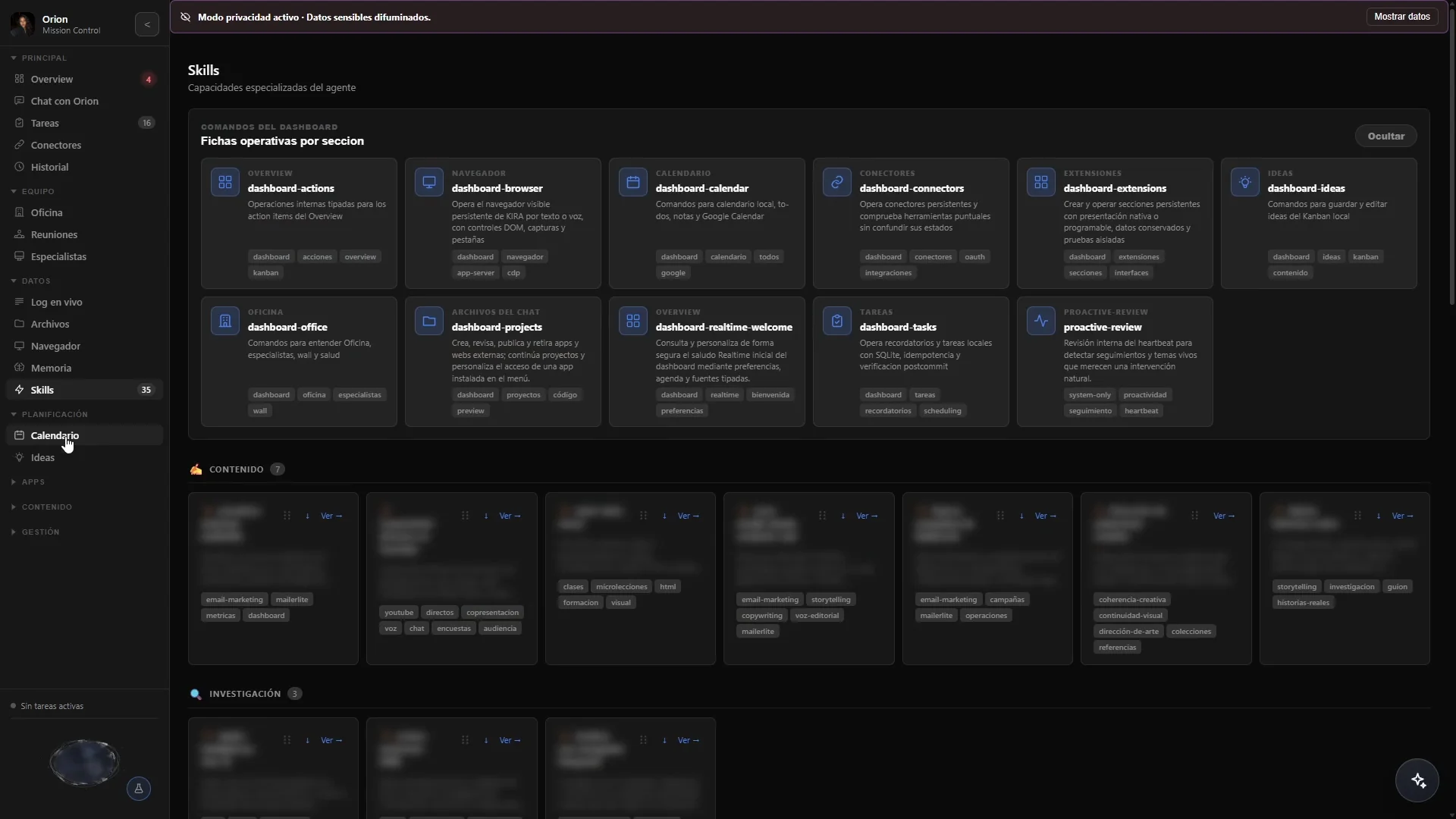Click the youtube tag on Contenido card

coord(399,613)
